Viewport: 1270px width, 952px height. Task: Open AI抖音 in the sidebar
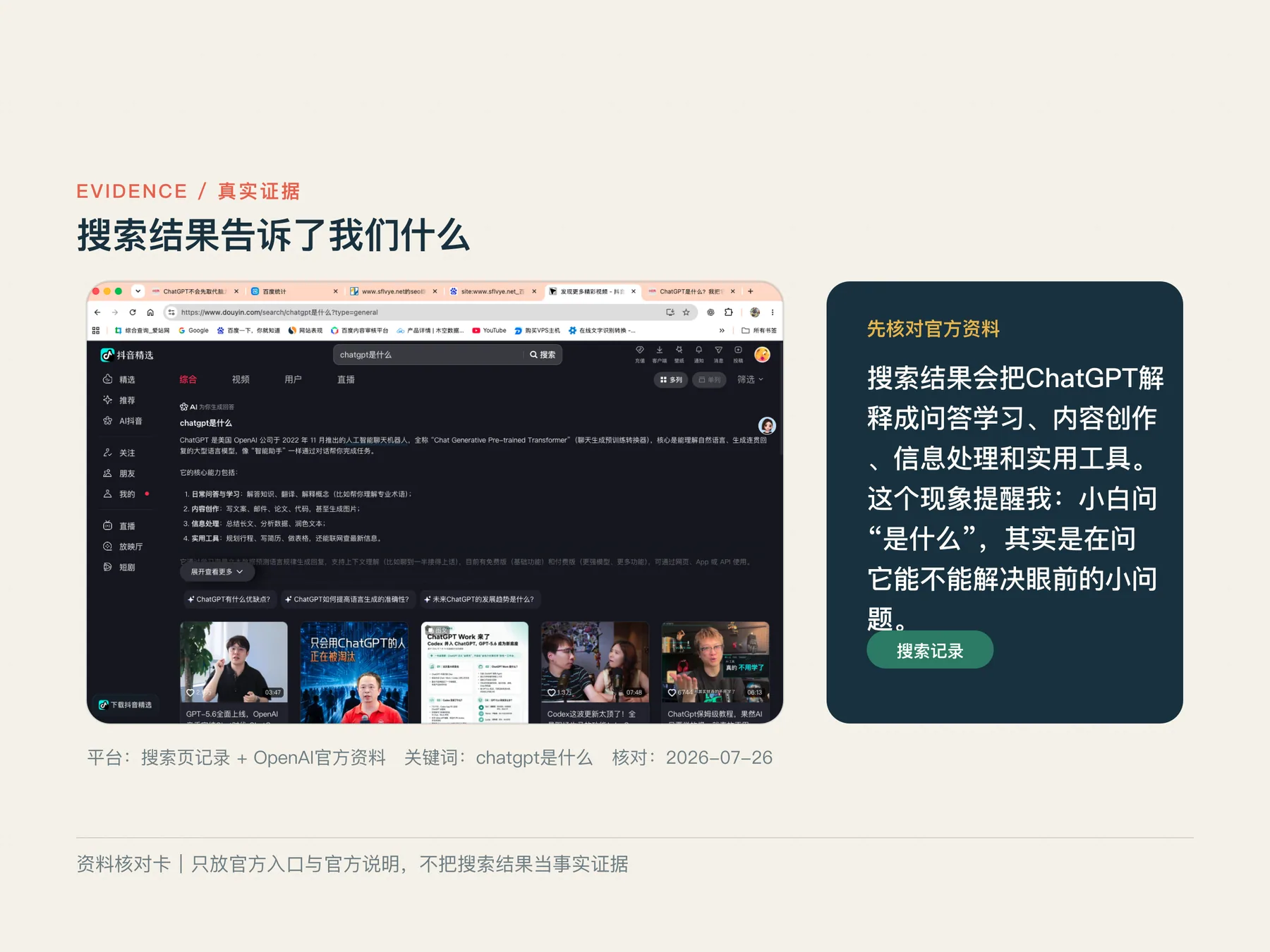tap(123, 421)
